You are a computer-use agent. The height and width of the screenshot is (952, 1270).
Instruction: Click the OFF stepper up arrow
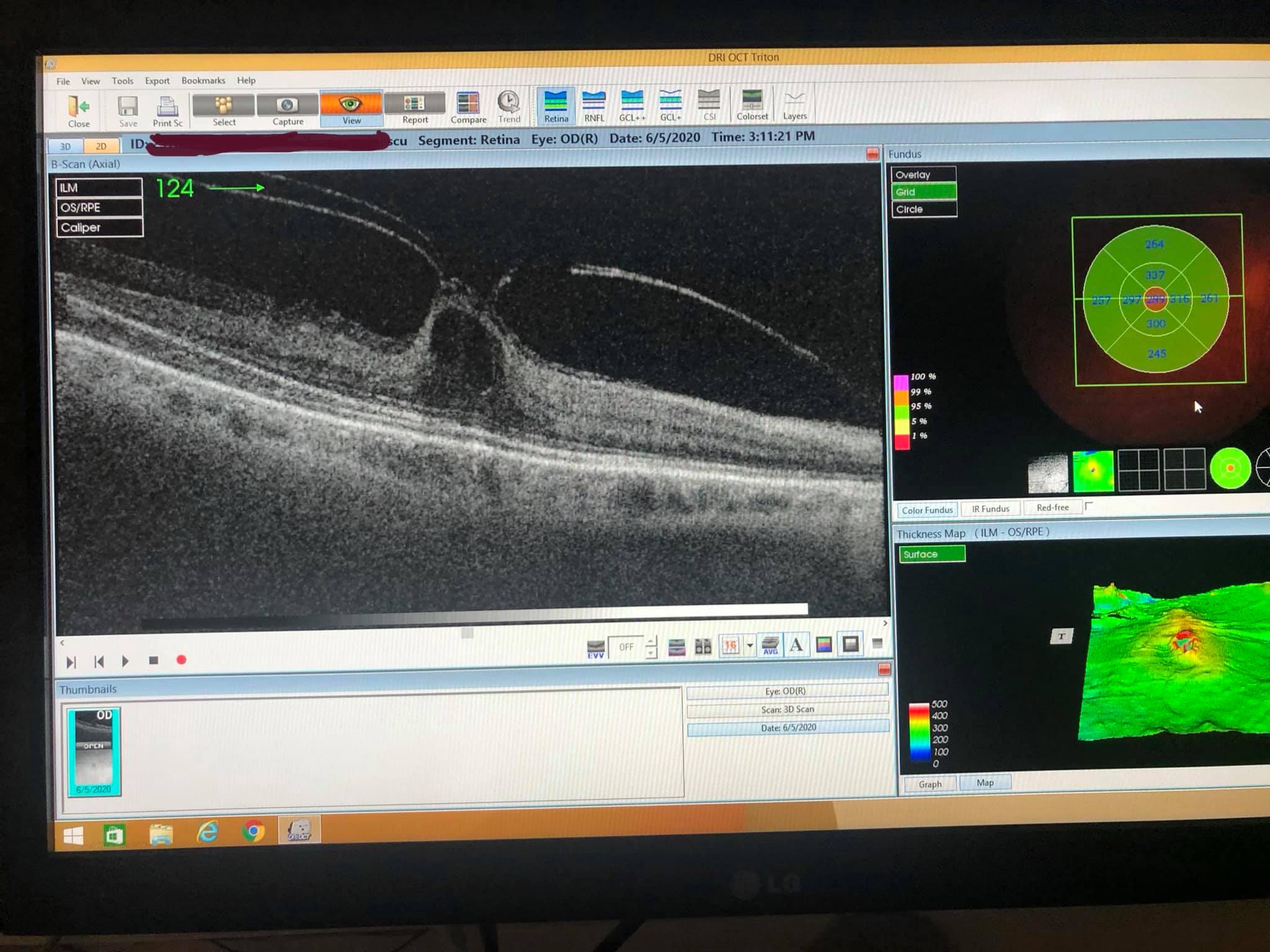coord(651,641)
